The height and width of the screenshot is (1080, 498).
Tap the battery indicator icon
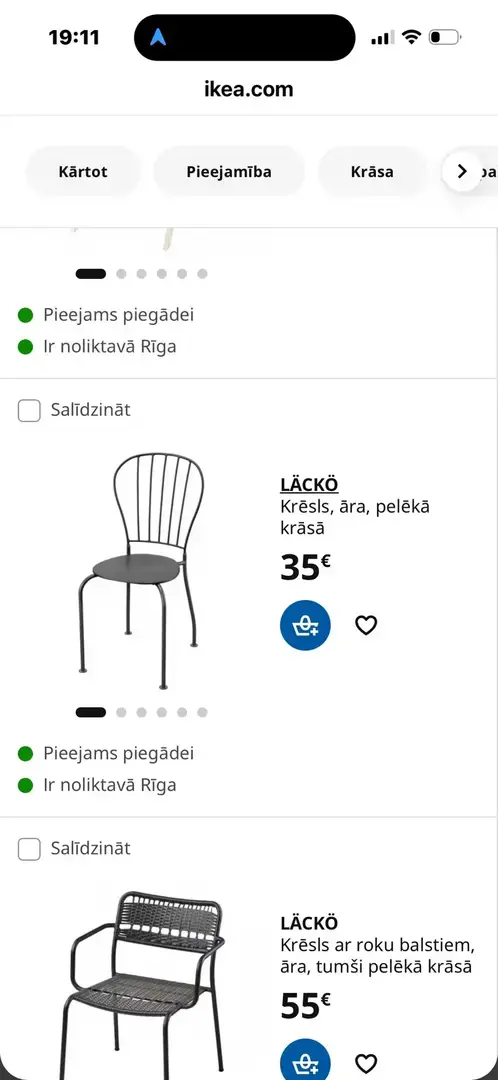coord(444,37)
